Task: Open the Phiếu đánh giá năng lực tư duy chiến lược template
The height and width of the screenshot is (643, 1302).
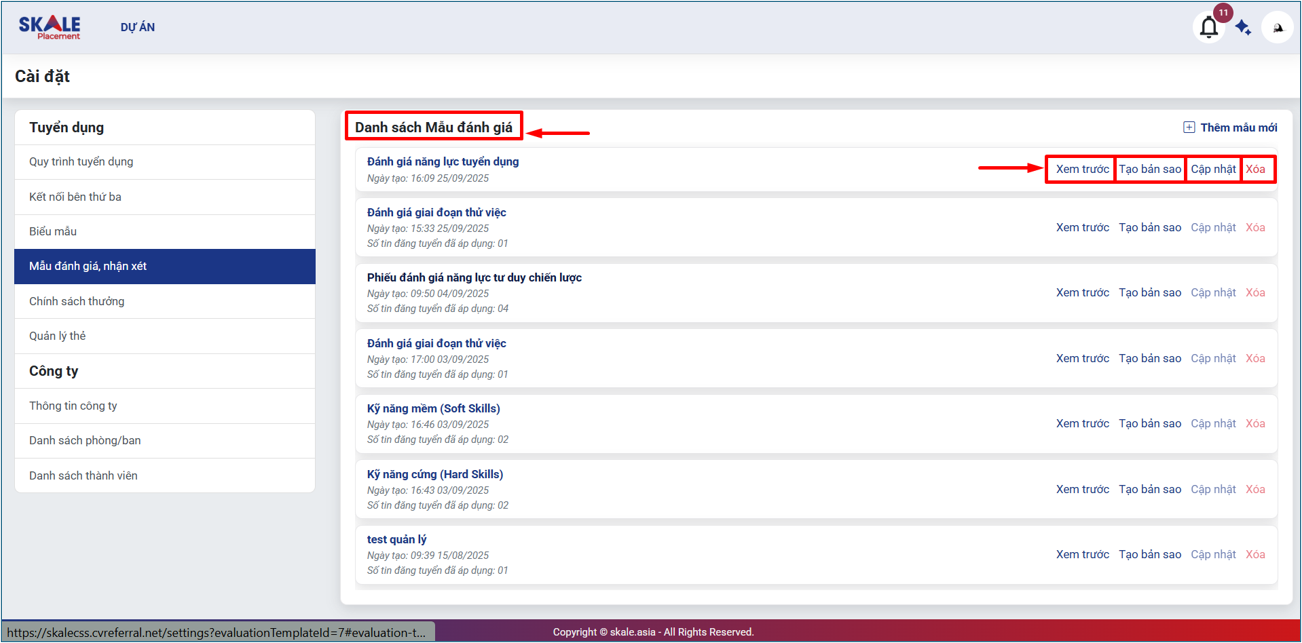Action: (474, 278)
